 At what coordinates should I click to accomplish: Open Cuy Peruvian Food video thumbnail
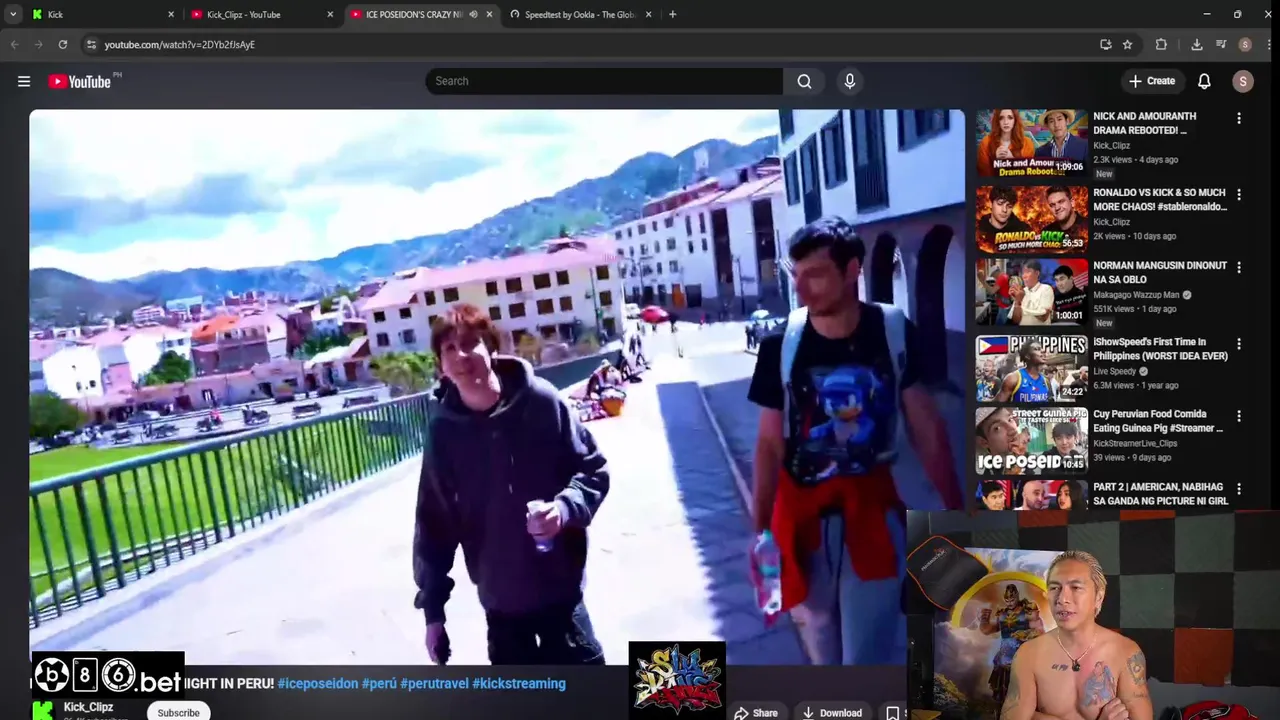[1031, 440]
